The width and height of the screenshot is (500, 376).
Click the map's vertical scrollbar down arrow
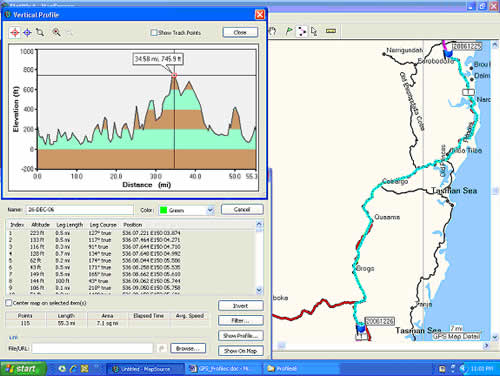(x=495, y=337)
